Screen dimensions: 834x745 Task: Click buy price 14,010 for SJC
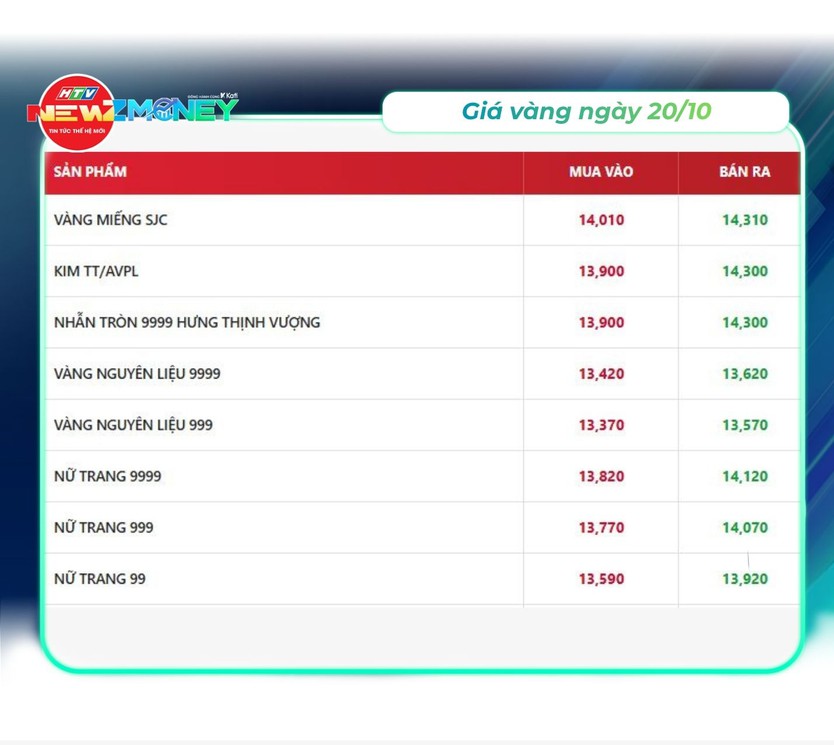pos(602,220)
